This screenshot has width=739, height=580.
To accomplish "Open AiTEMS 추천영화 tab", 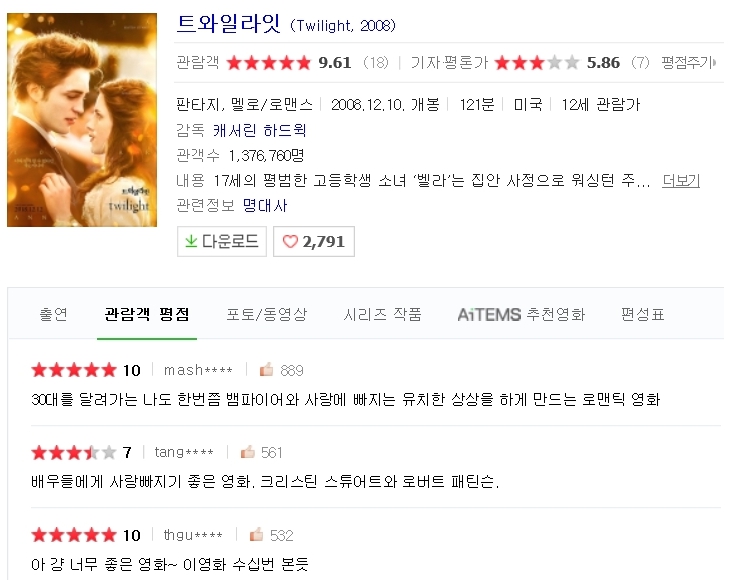I will coord(521,314).
